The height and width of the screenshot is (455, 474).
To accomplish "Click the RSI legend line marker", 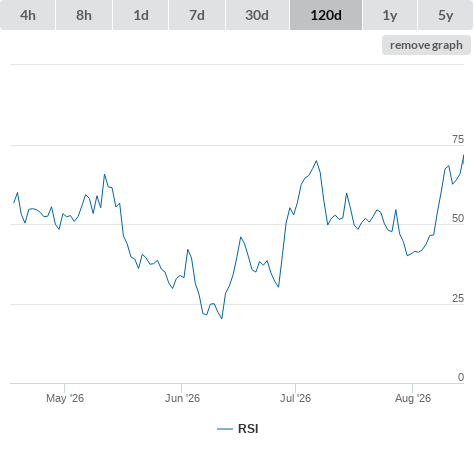I will [x=225, y=429].
